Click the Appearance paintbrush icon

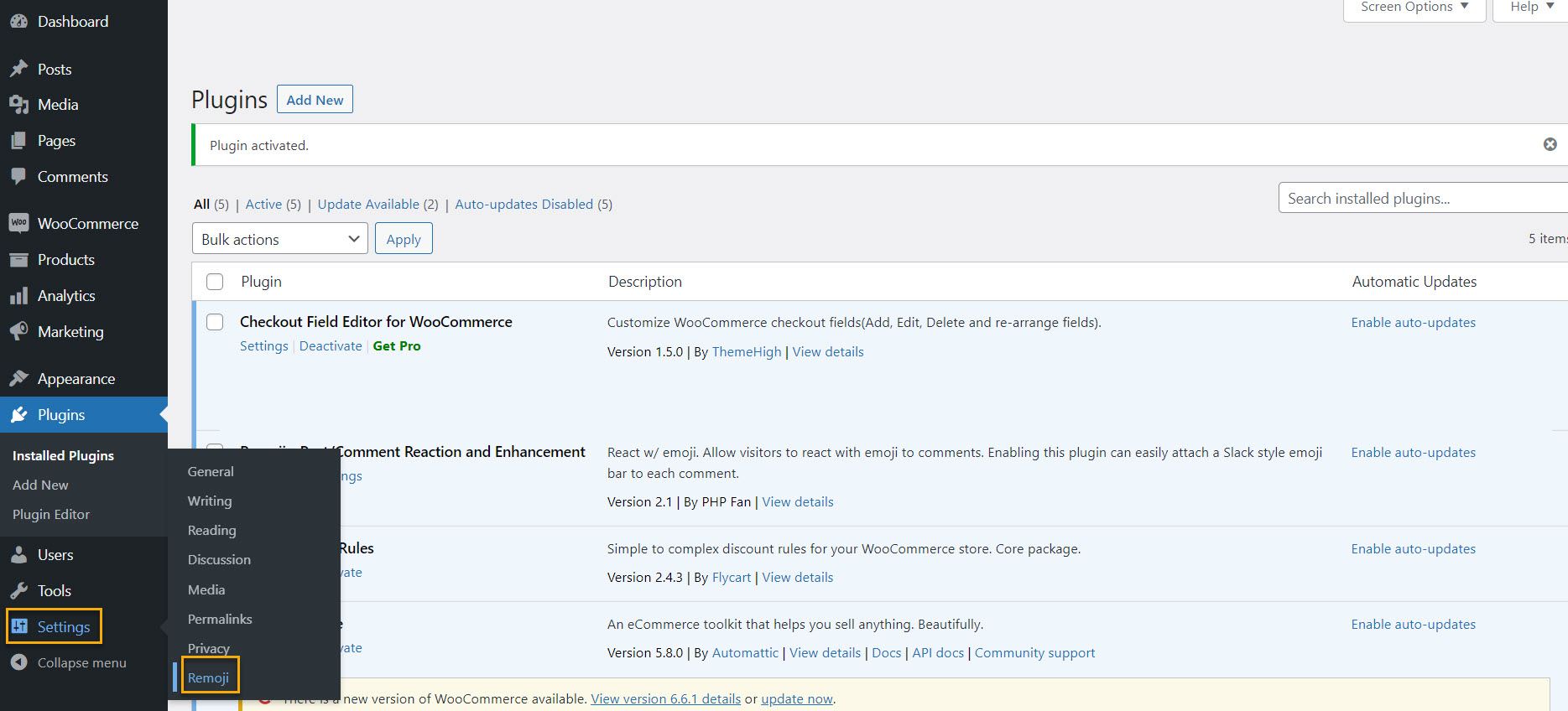[18, 379]
